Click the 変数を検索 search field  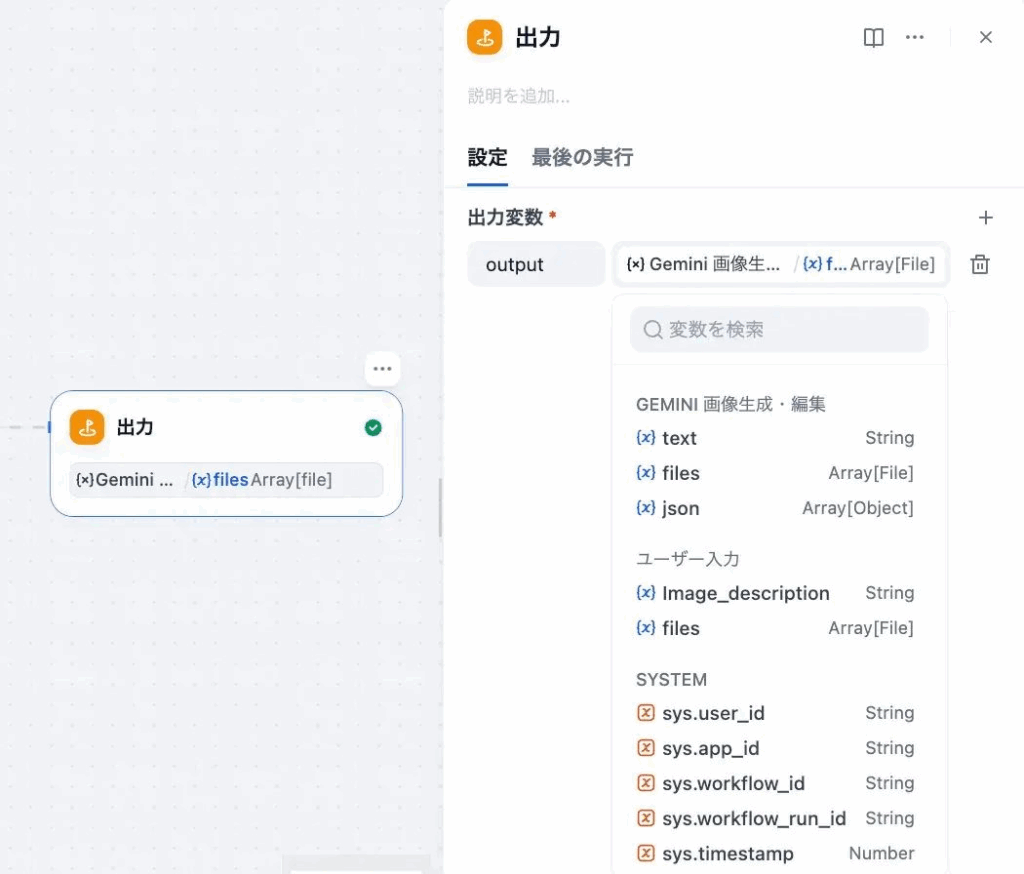click(779, 330)
